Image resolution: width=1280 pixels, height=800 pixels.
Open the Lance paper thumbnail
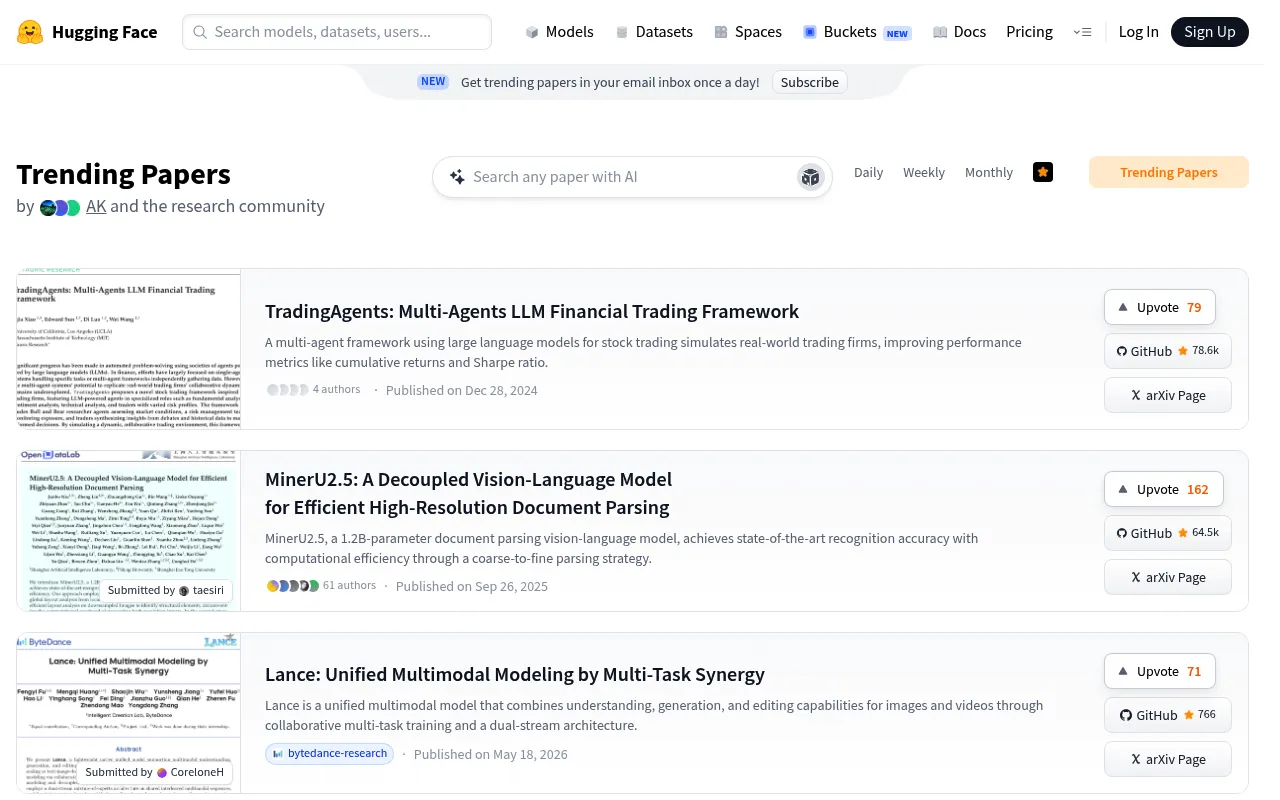click(x=129, y=713)
